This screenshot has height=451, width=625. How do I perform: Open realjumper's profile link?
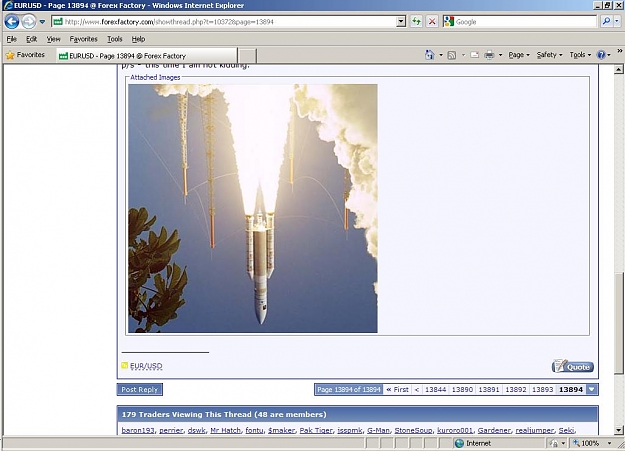tap(535, 430)
